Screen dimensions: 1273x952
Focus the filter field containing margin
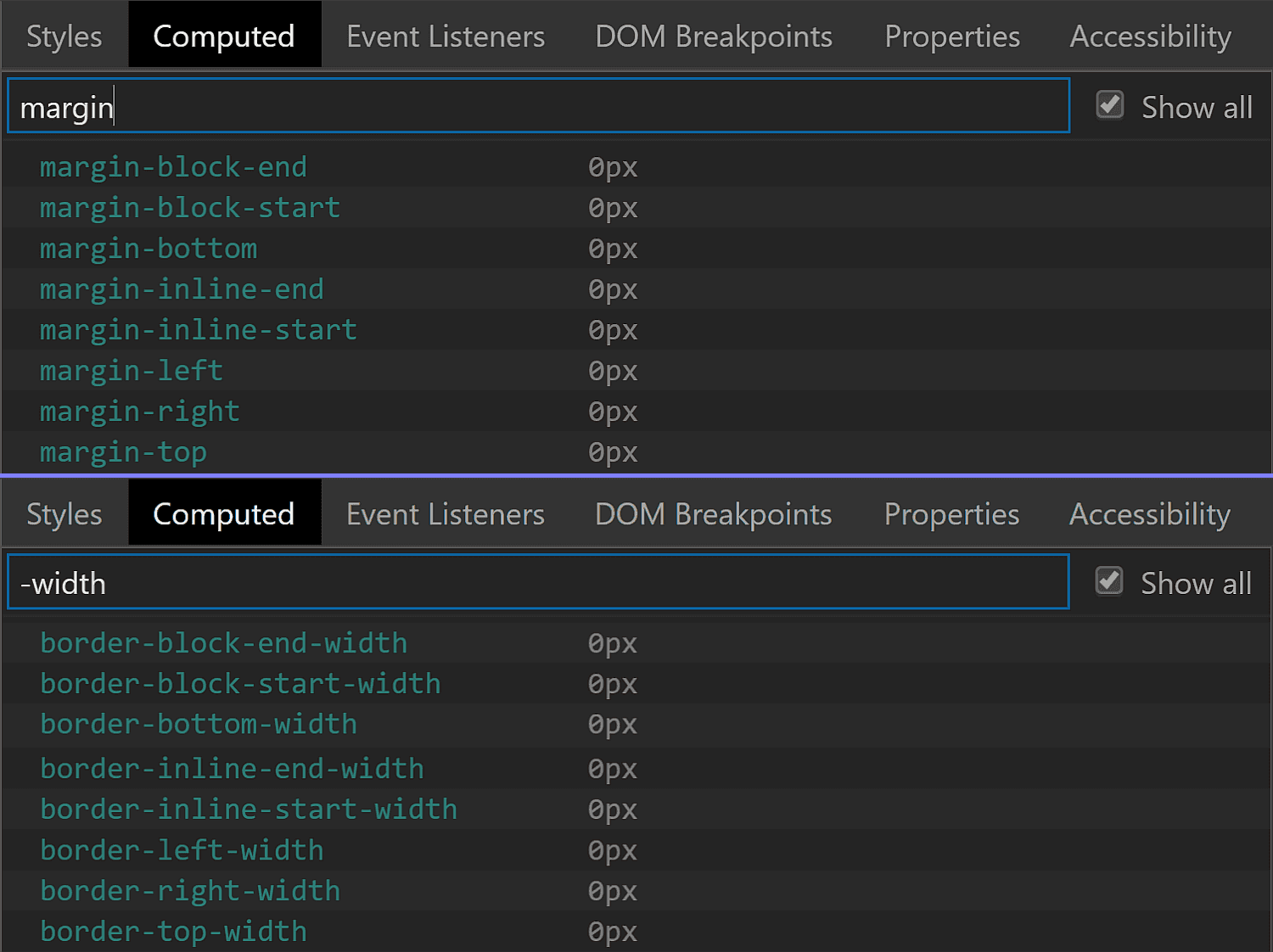tap(538, 106)
